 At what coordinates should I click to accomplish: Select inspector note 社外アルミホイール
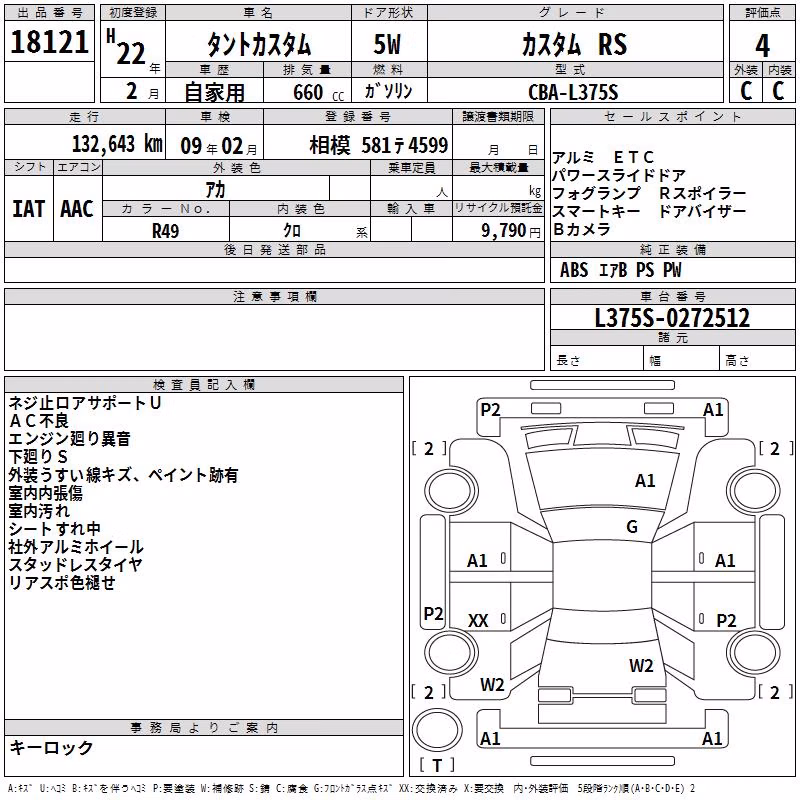76,547
